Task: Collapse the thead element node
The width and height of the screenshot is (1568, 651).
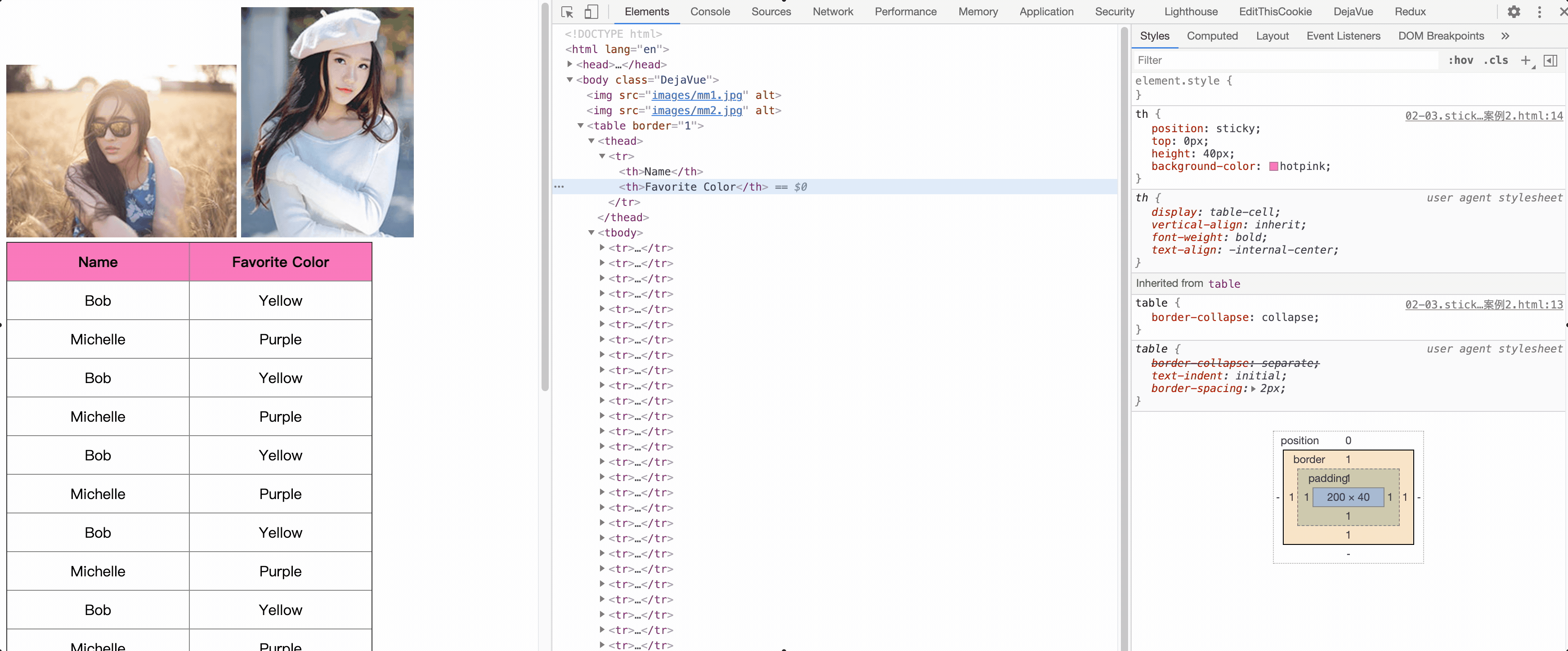Action: (x=591, y=141)
